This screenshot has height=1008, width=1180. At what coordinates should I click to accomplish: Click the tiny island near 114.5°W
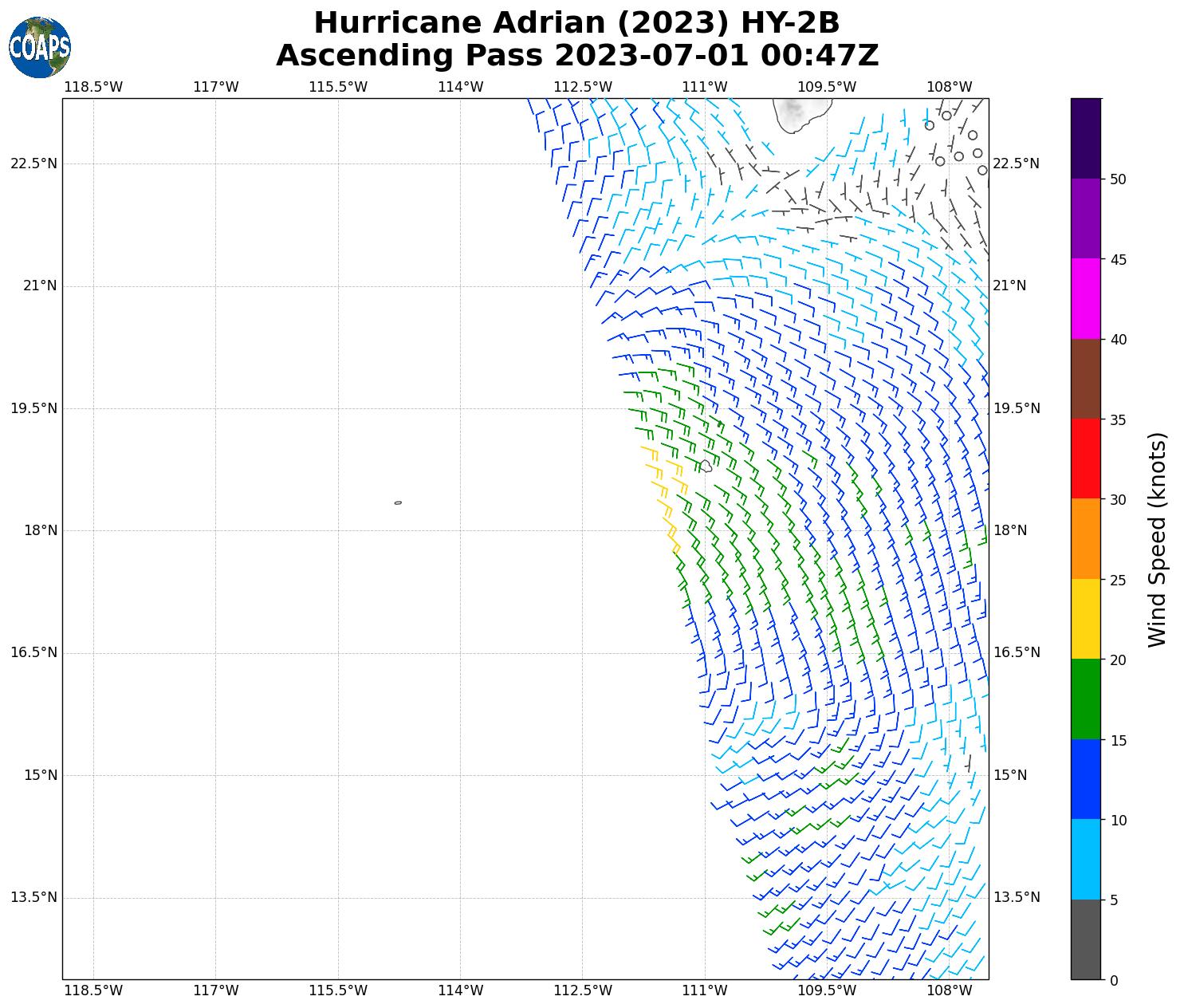click(x=398, y=502)
